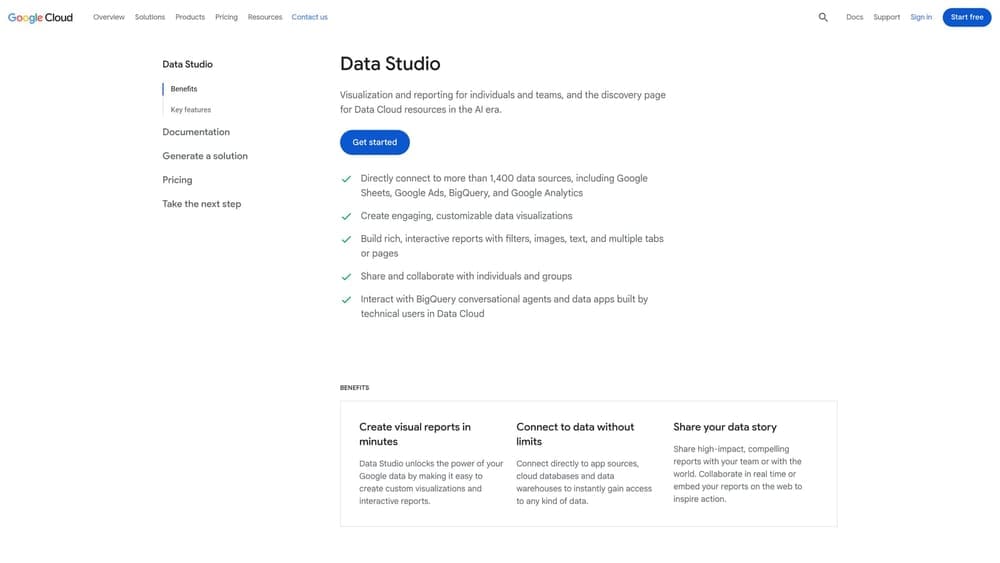
Task: Open the Resources menu
Action: coord(265,17)
